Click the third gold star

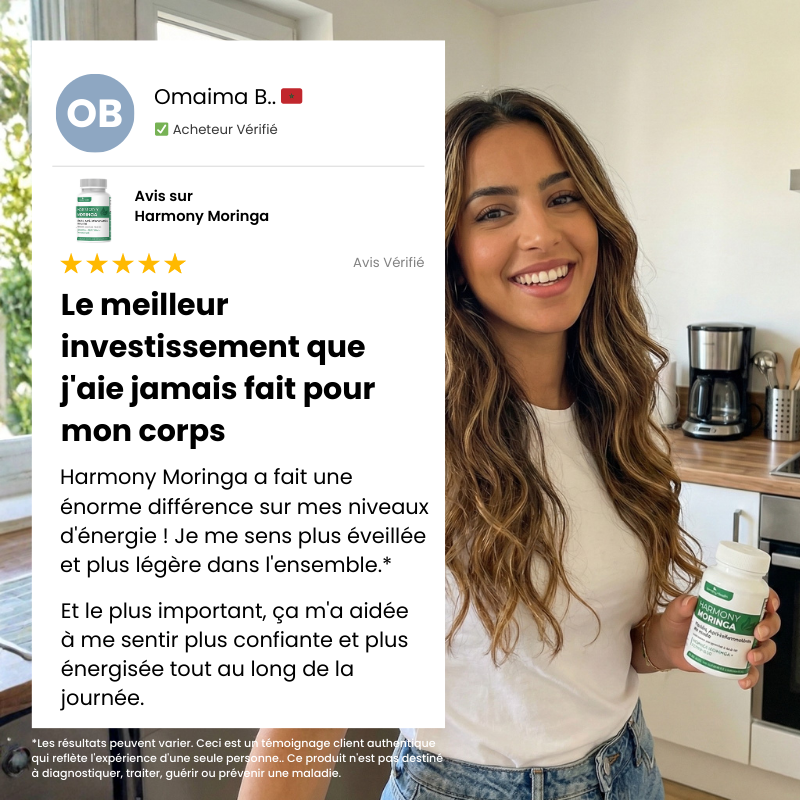[x=123, y=264]
